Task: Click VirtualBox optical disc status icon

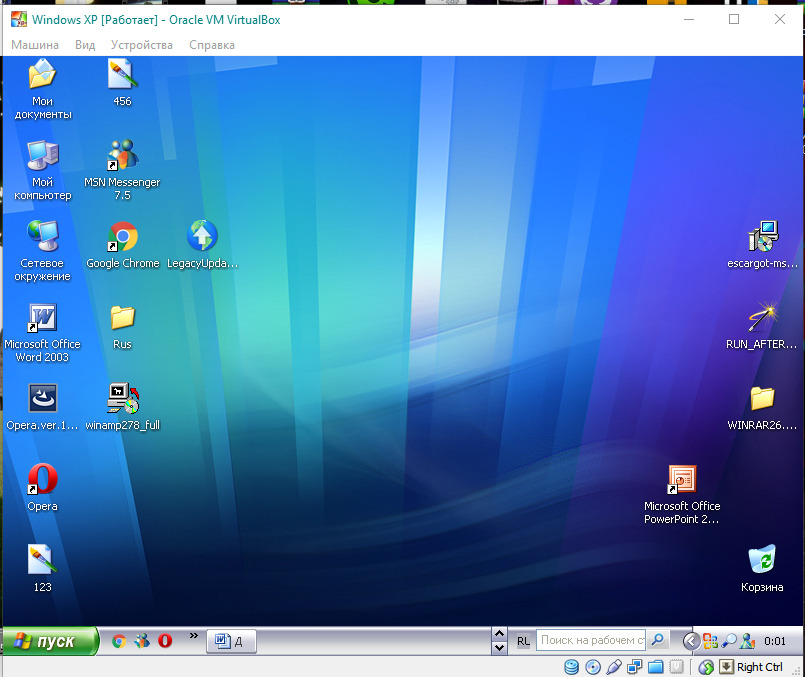Action: [593, 667]
